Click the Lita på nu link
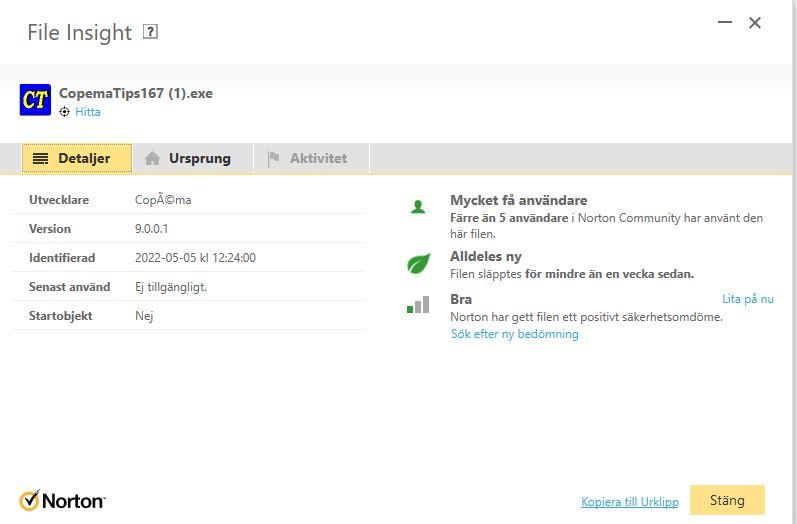Screen dimensions: 797x524 (x=748, y=299)
